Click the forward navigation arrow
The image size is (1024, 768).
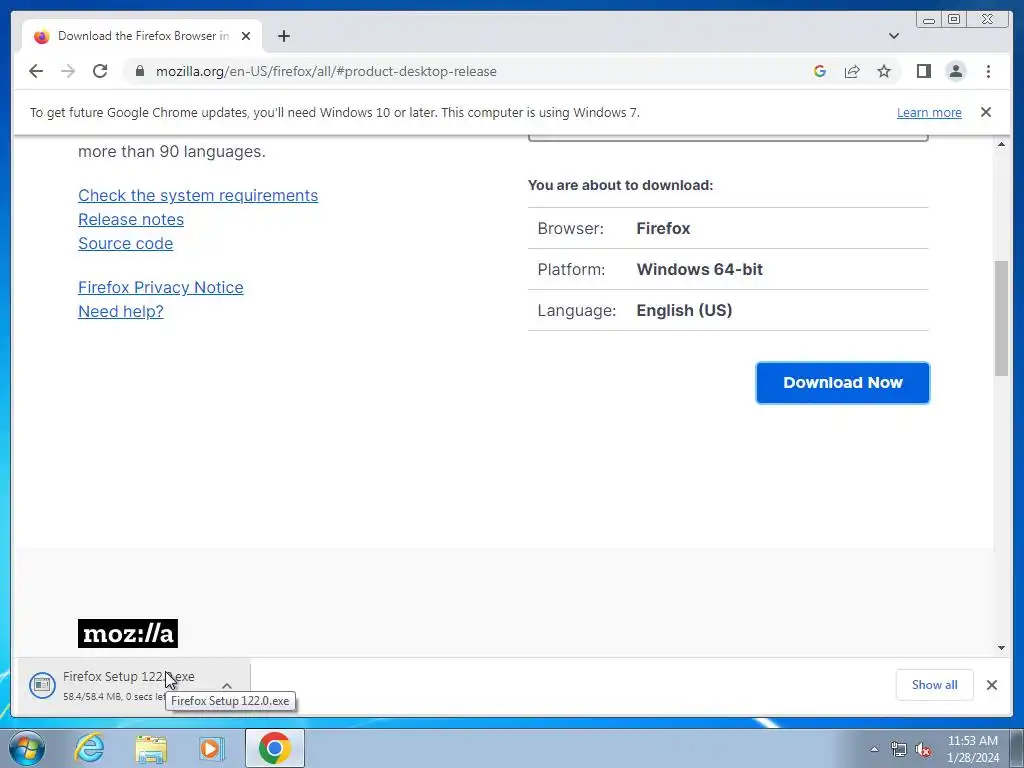point(68,71)
